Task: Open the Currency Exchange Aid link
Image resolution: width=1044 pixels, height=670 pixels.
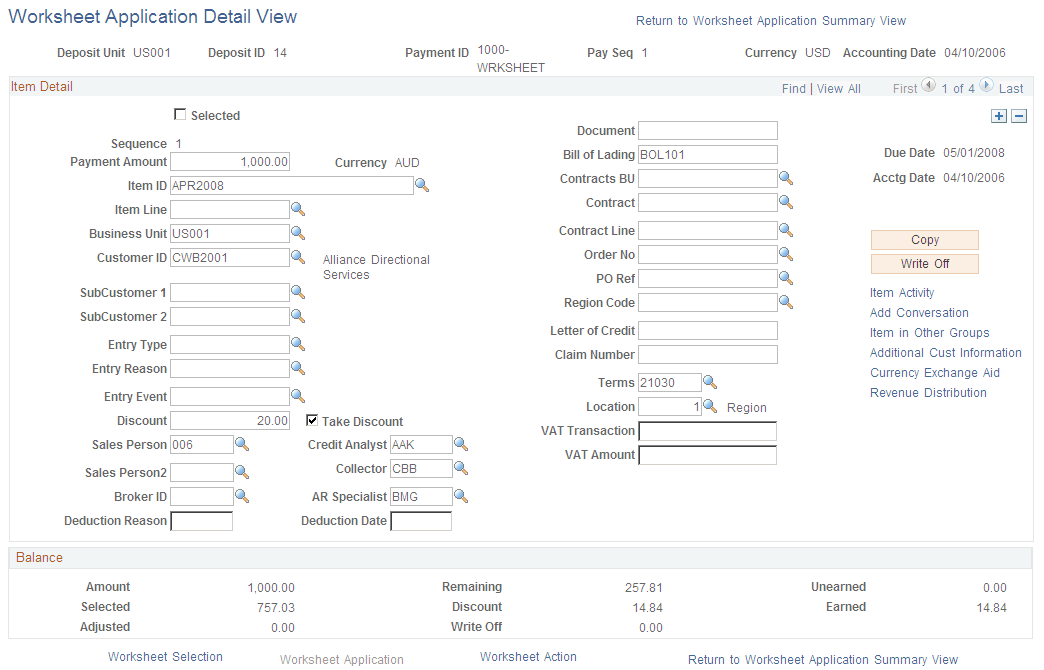Action: tap(936, 372)
